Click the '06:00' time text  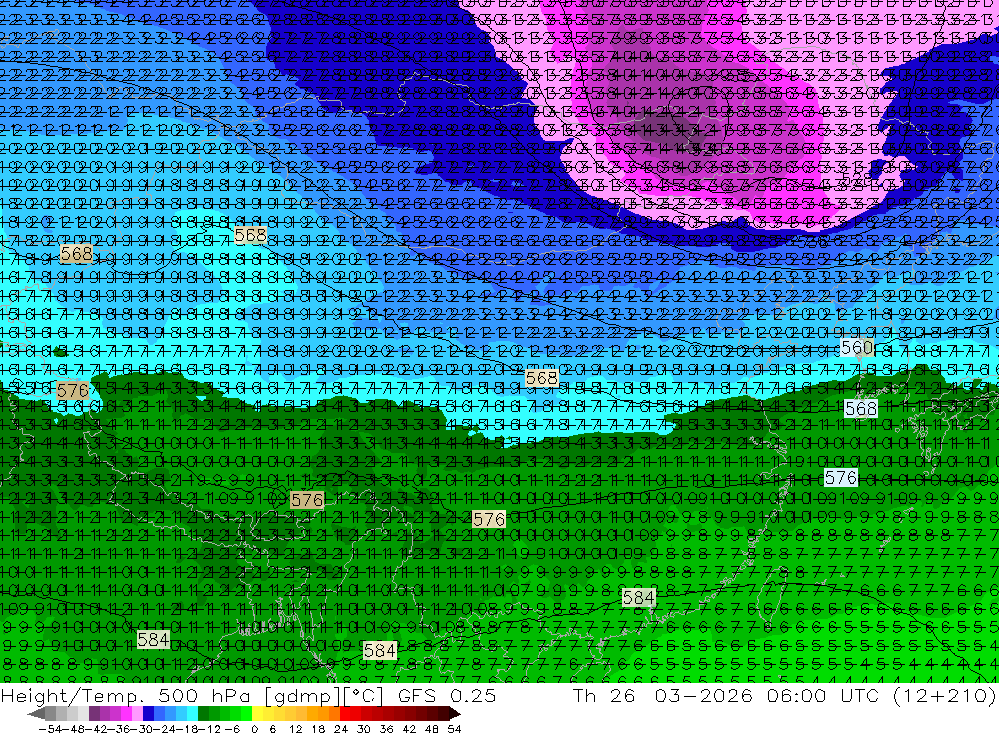(x=798, y=696)
